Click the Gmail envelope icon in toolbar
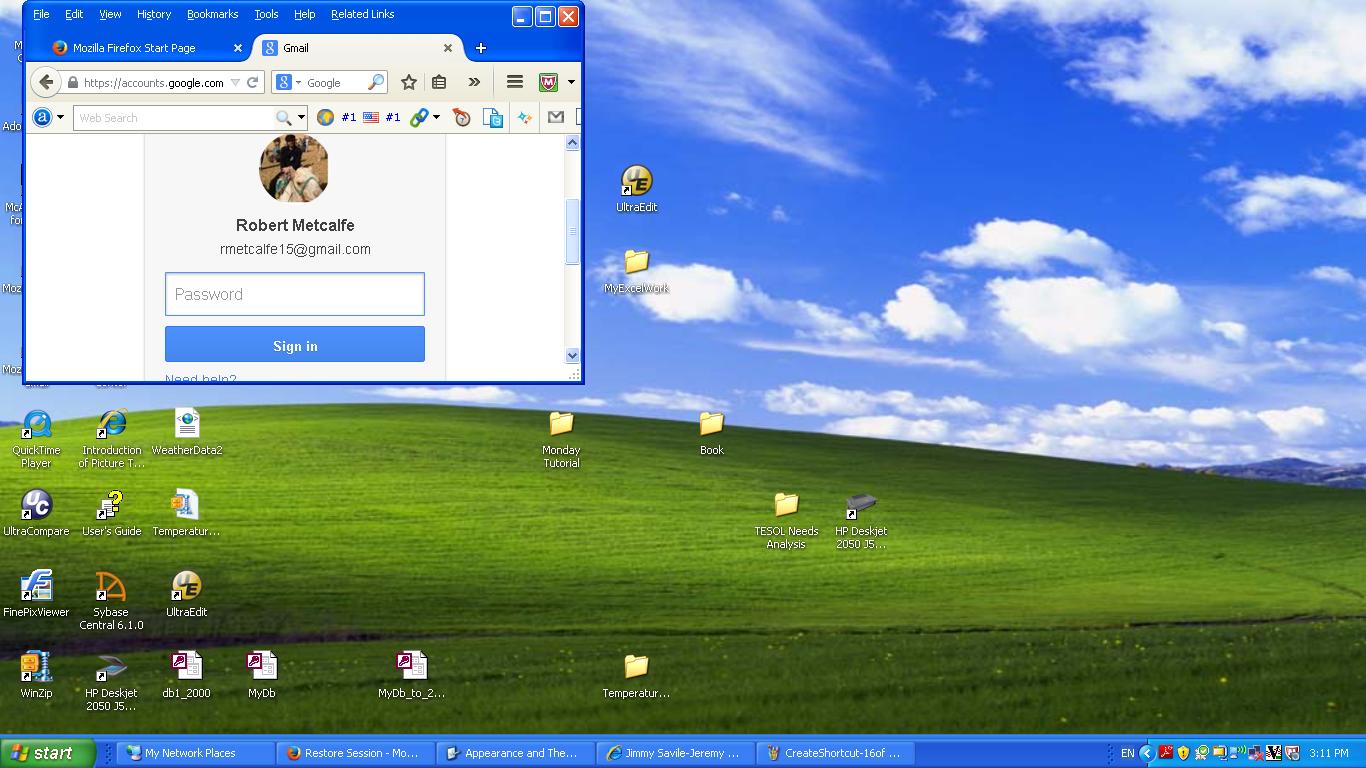The width and height of the screenshot is (1366, 768). pos(556,118)
